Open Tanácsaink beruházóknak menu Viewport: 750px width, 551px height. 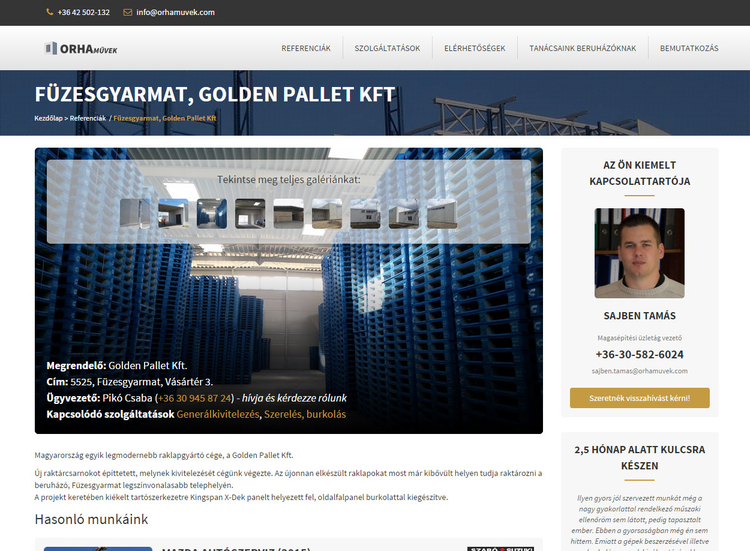[x=582, y=48]
